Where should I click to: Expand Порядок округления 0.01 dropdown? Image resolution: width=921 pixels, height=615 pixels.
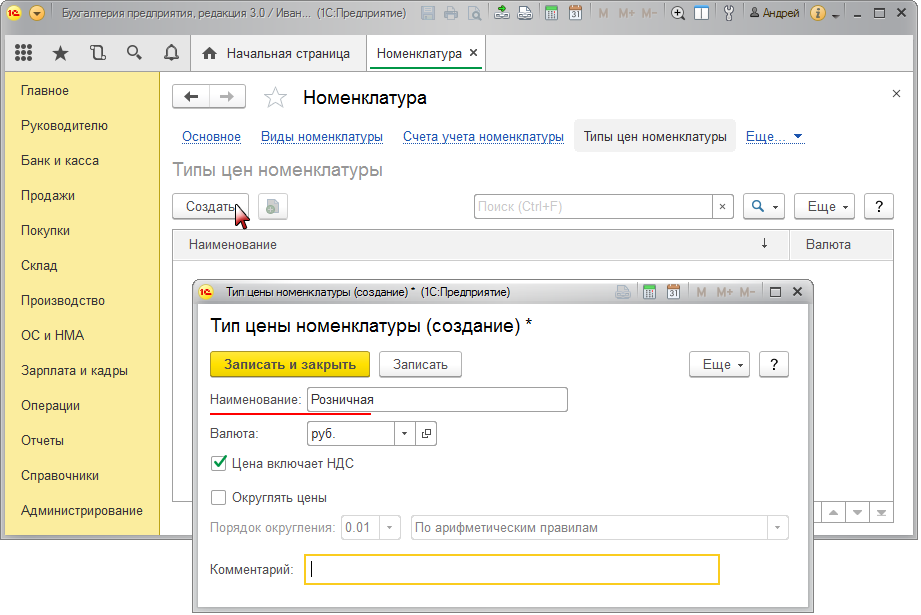(x=389, y=527)
